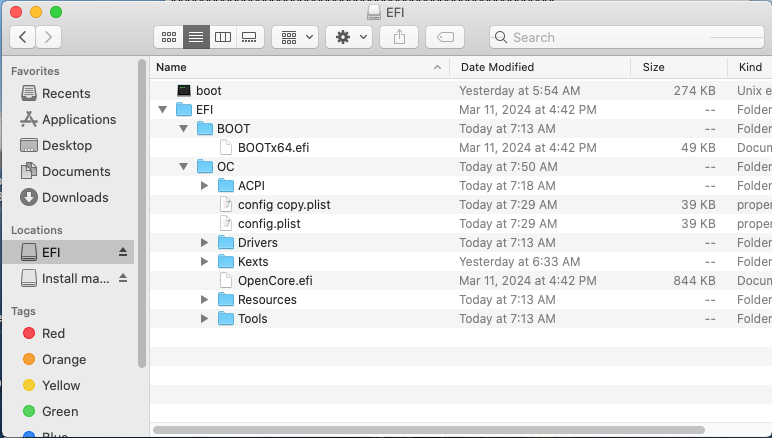Eject the Install macOS volume
Image resolution: width=772 pixels, height=438 pixels.
point(123,279)
